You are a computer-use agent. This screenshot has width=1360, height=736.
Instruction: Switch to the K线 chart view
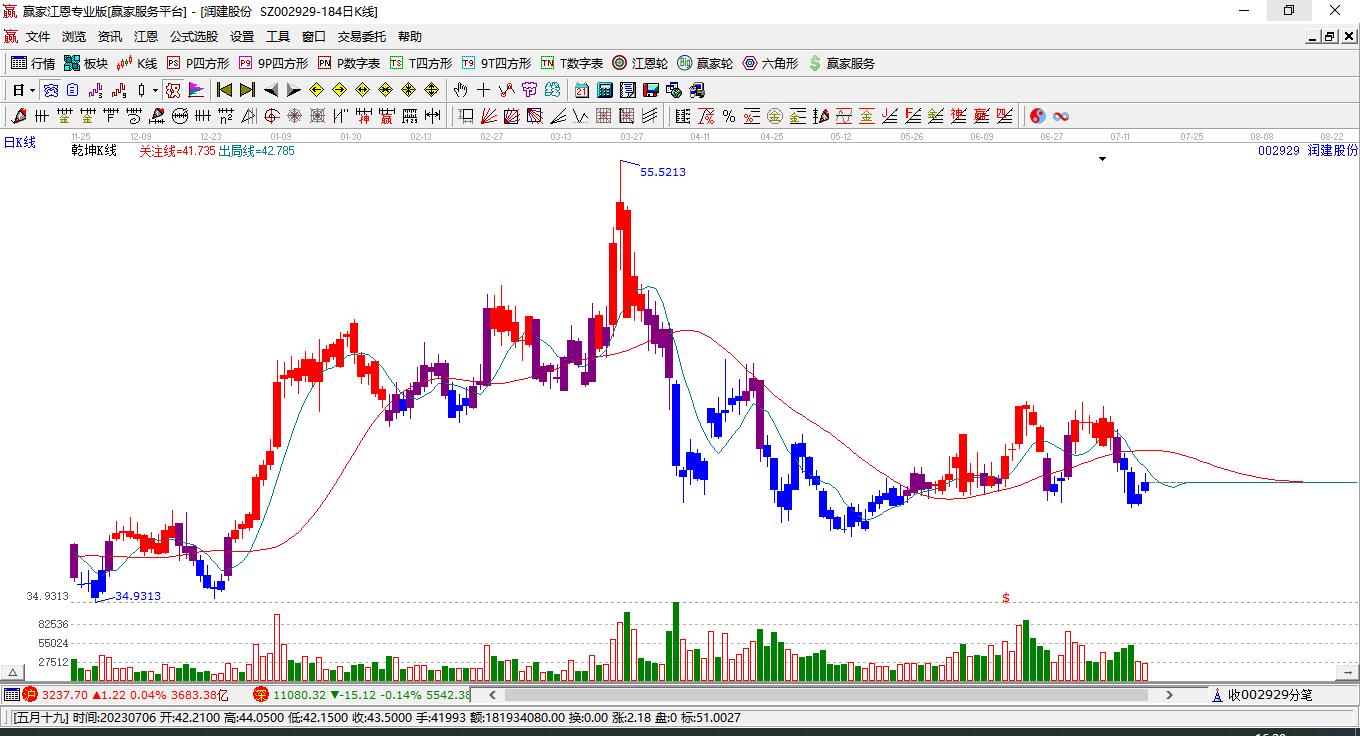[x=137, y=63]
